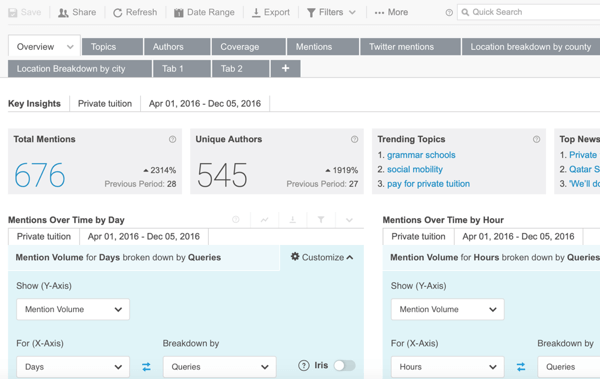Open the Share dialog

(x=77, y=12)
